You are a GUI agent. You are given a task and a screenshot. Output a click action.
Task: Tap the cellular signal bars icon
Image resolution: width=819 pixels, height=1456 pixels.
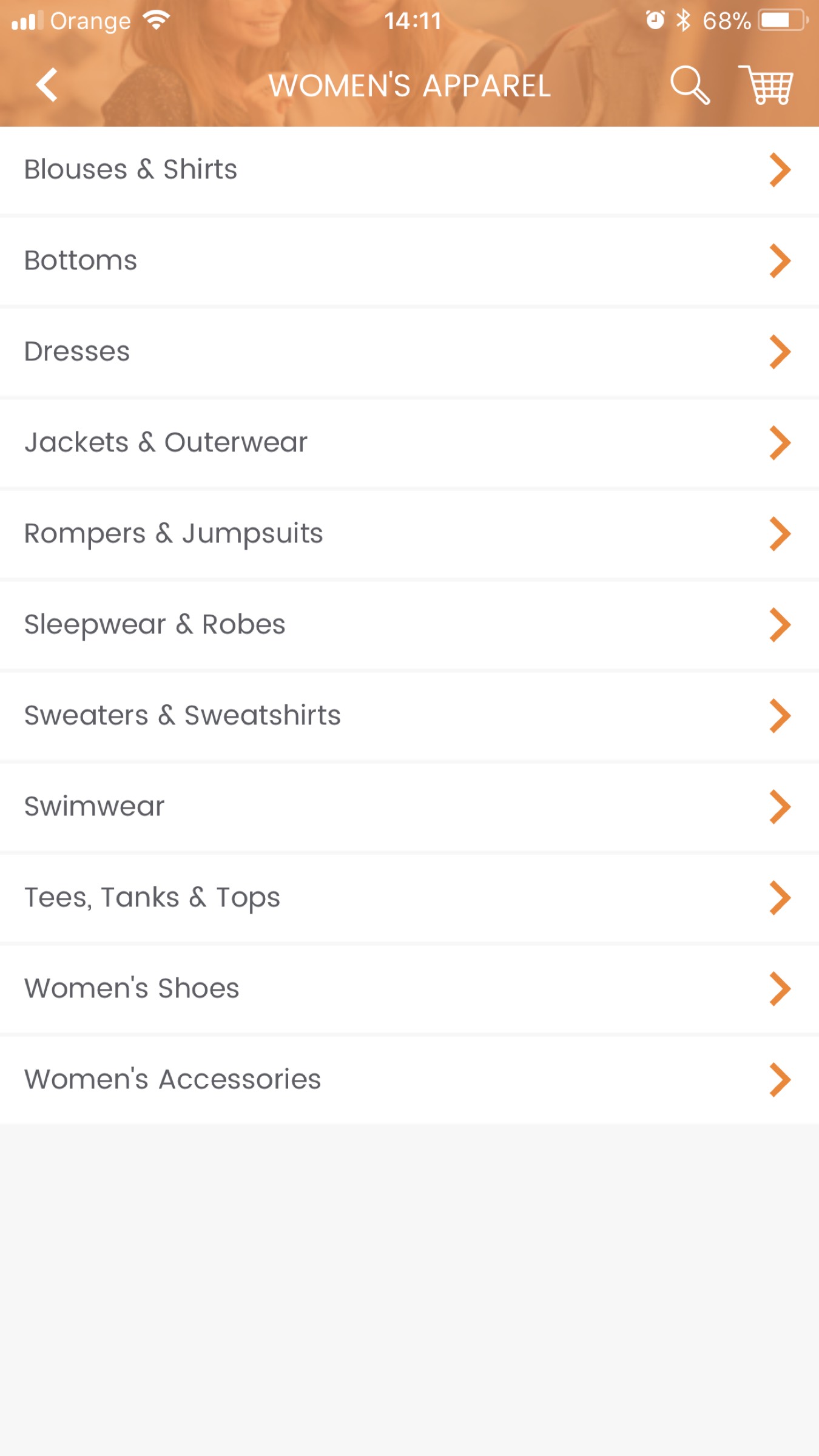(x=27, y=21)
